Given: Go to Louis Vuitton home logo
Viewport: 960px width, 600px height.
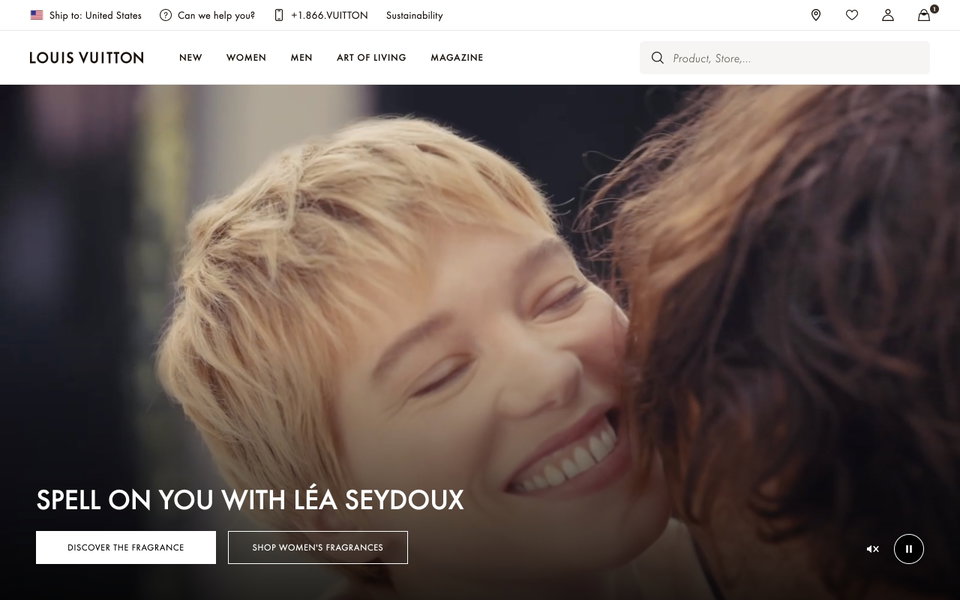Looking at the screenshot, I should click(86, 58).
